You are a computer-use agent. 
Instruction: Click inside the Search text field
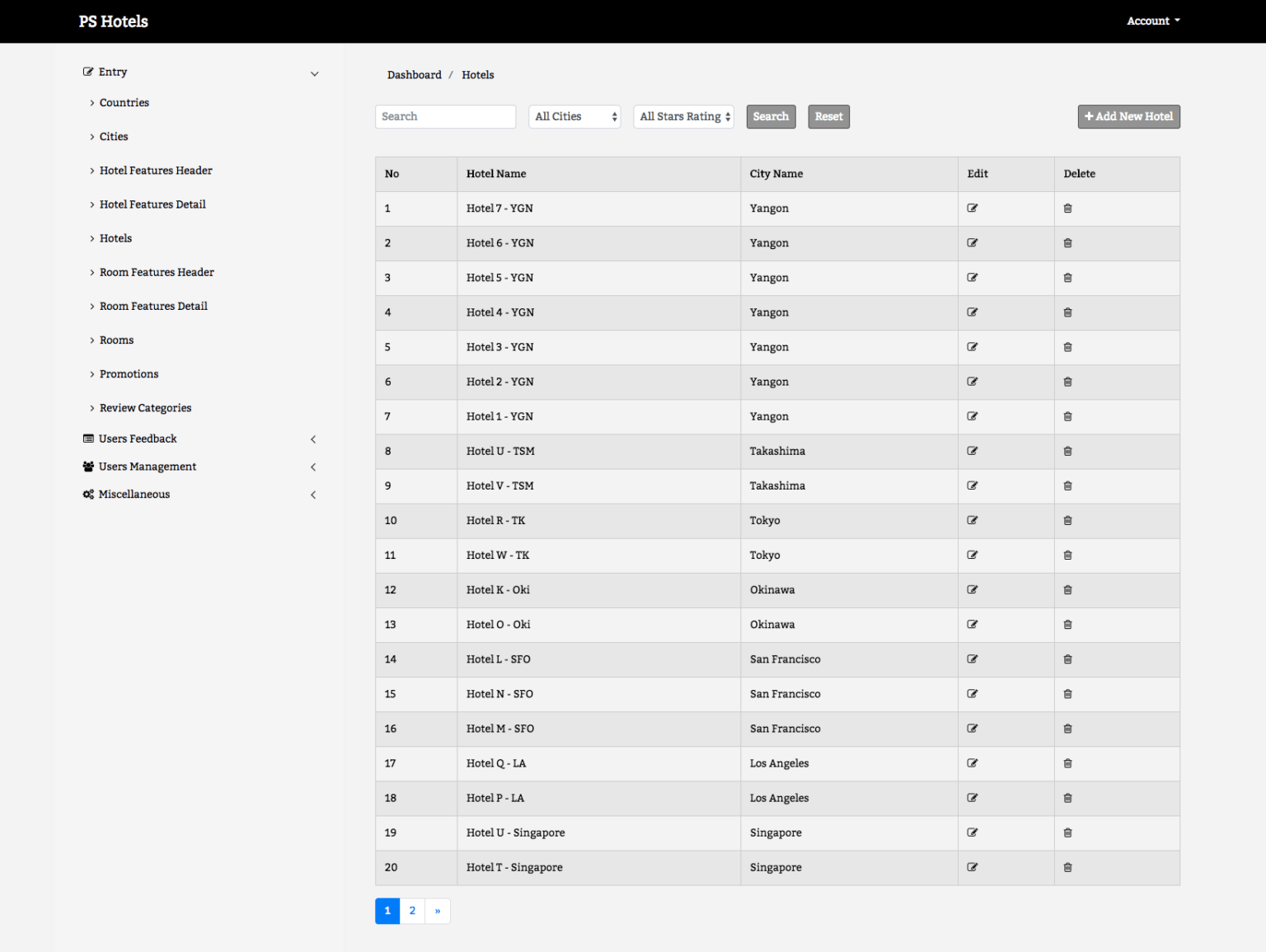pos(445,116)
